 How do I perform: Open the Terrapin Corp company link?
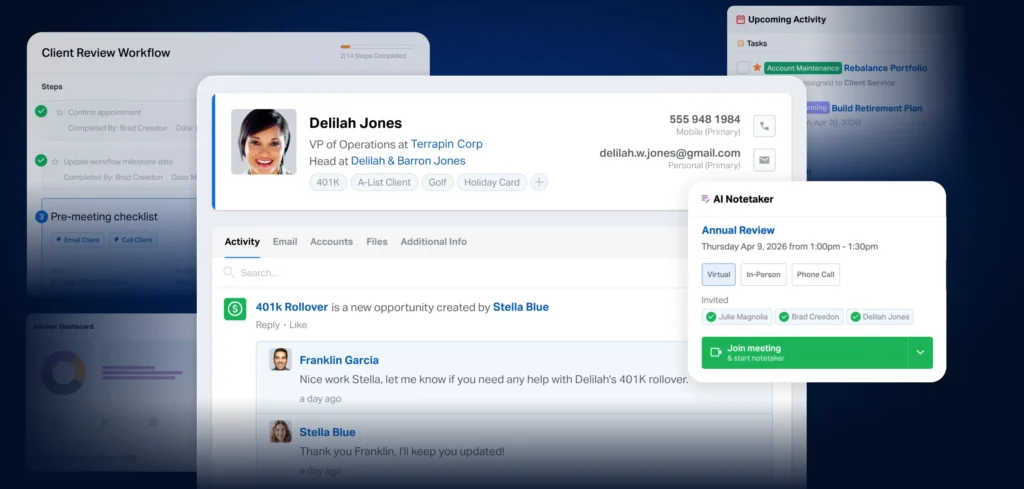point(447,144)
